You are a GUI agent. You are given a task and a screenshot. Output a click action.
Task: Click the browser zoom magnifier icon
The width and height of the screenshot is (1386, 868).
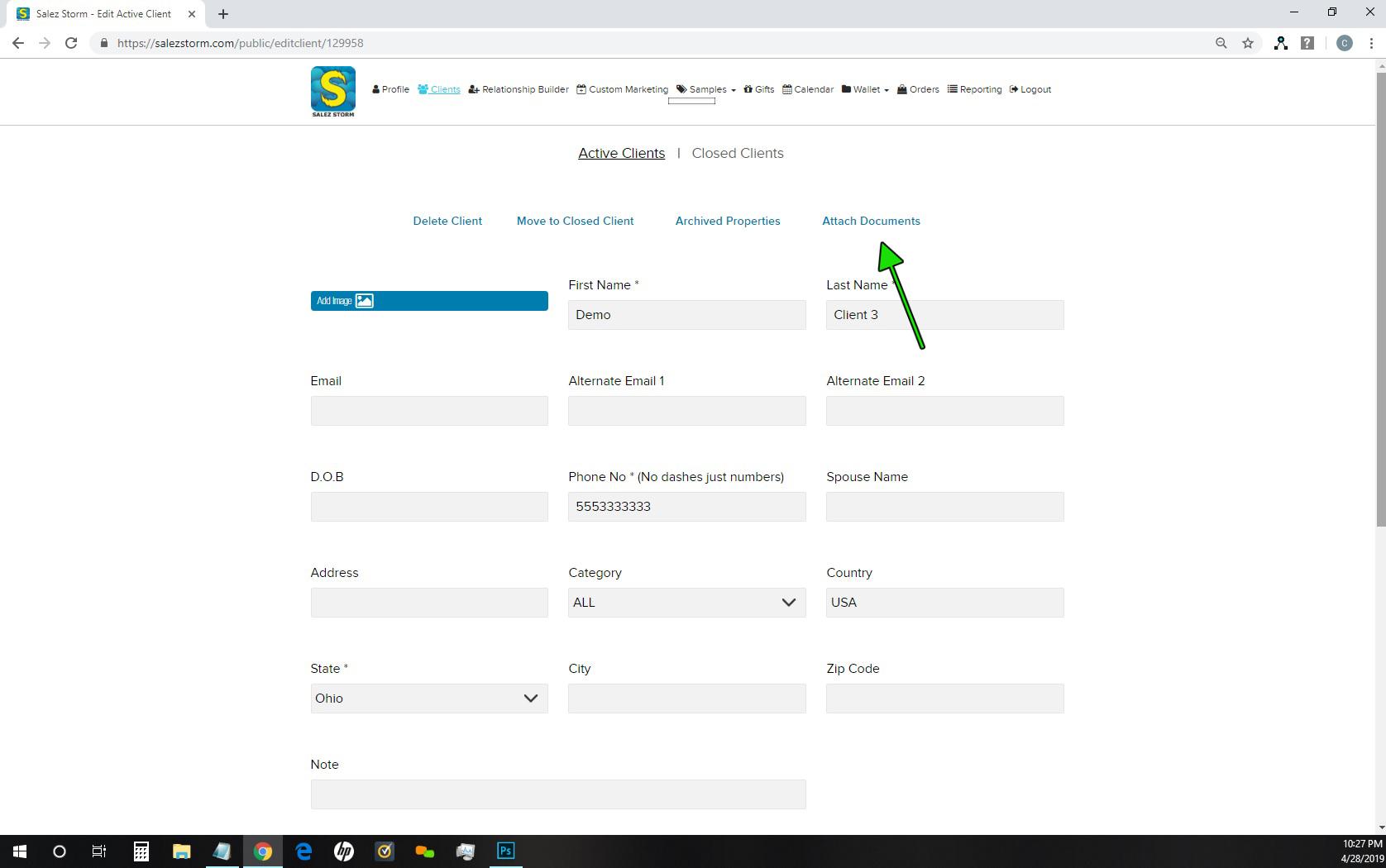1221,43
